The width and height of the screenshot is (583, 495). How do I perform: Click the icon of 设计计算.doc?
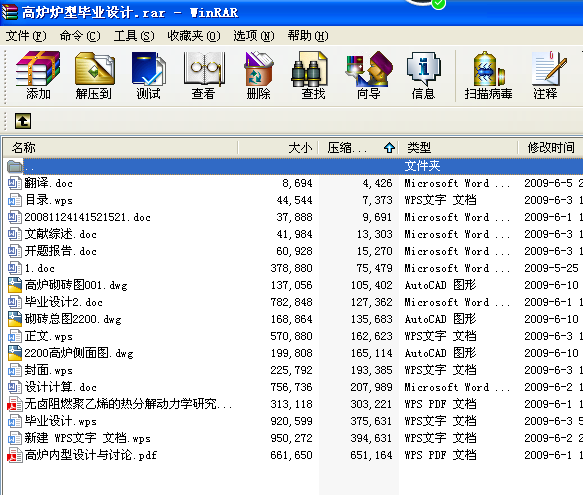pos(15,387)
